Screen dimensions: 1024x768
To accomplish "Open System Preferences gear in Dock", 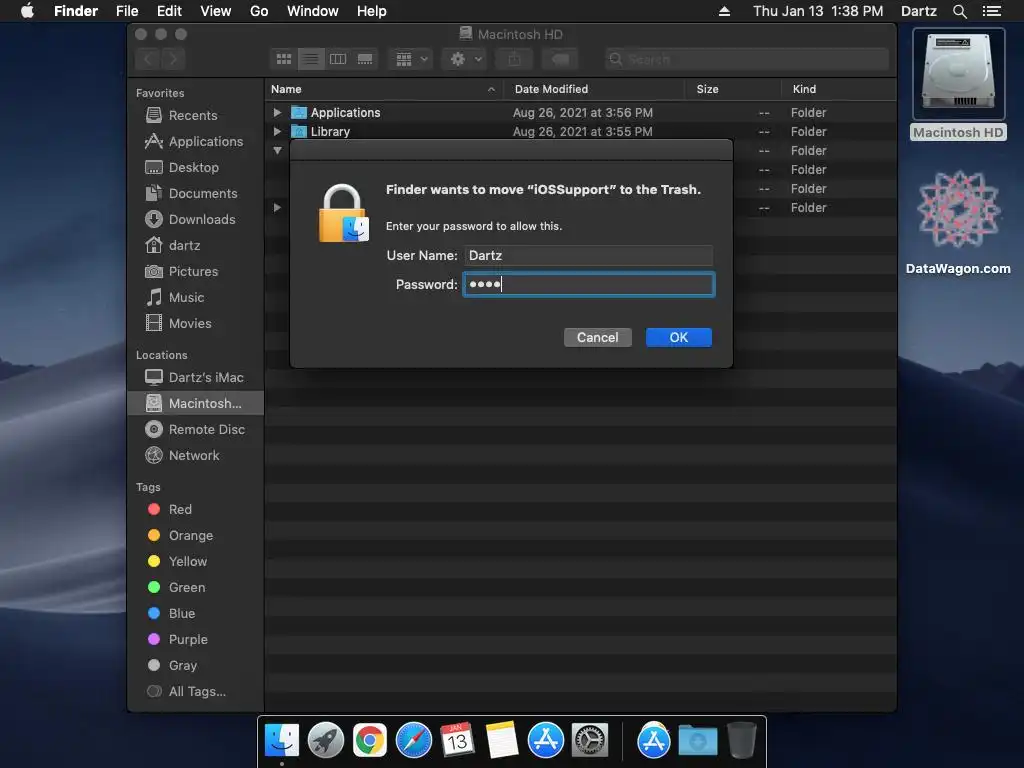I will coord(590,740).
